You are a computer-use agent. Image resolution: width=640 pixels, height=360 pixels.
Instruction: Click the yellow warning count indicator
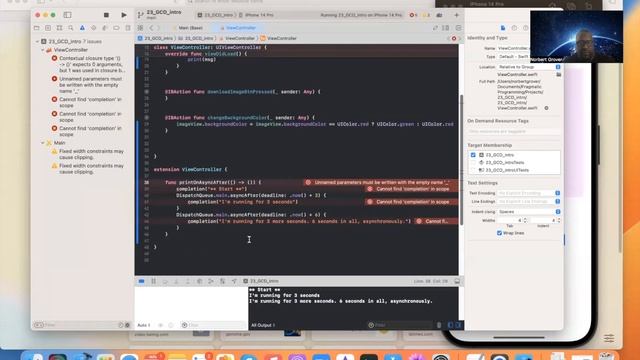click(x=426, y=15)
